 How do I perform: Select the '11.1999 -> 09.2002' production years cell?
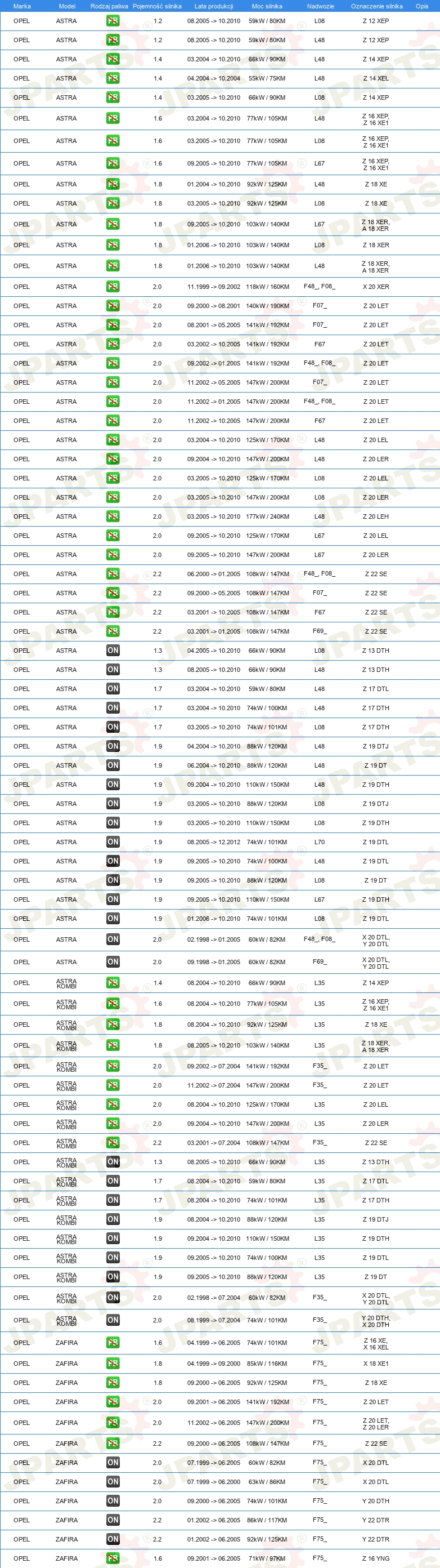pos(213,287)
